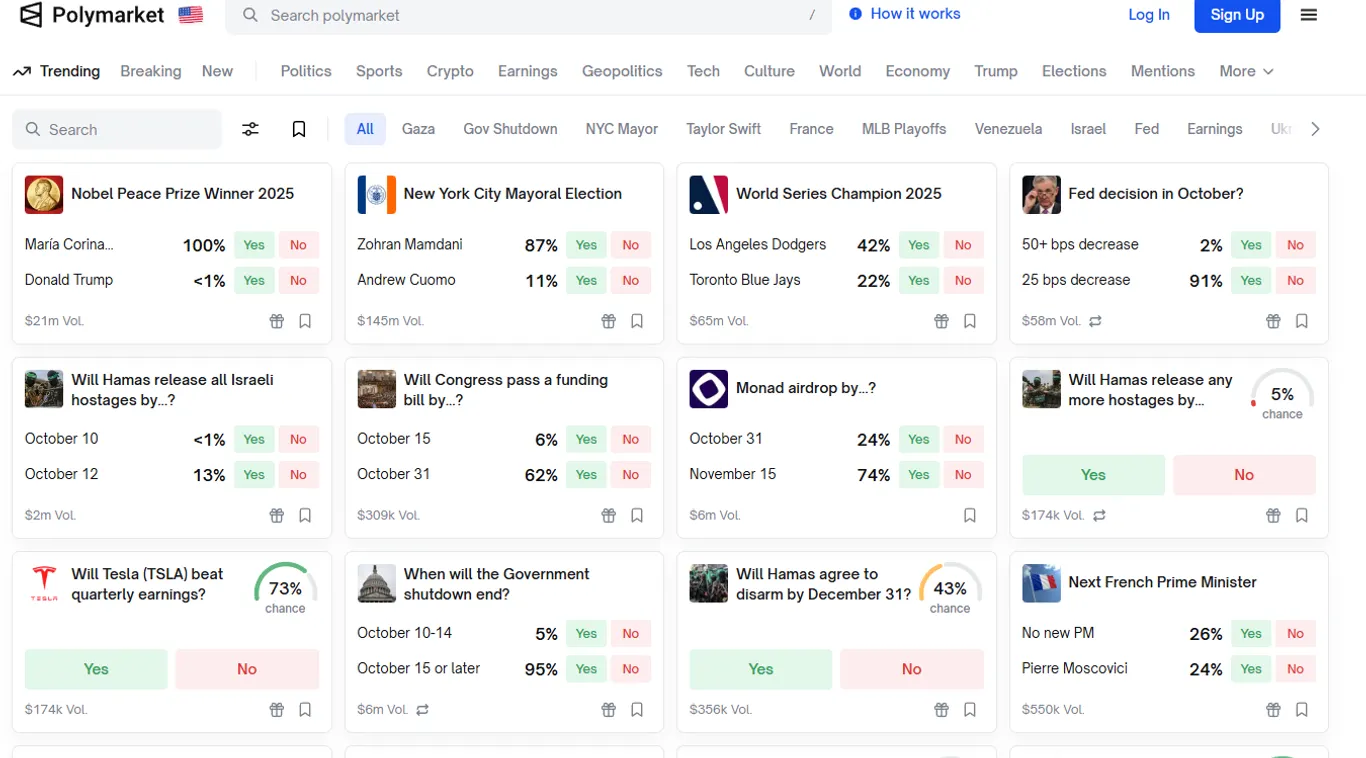Choose Yes for 25 bps decrease
This screenshot has height=758, width=1366.
(x=1250, y=281)
